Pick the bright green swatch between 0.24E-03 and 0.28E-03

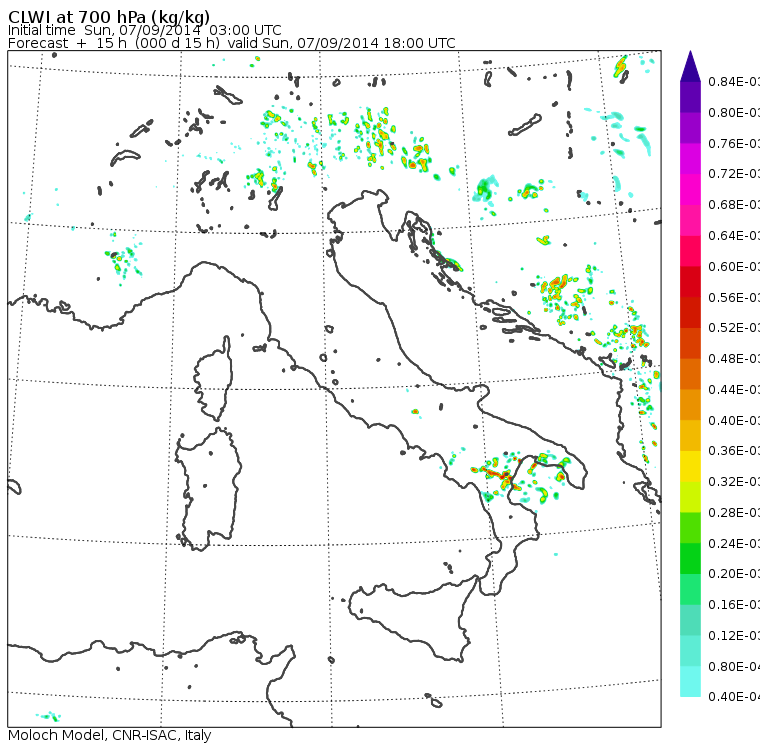pyautogui.click(x=690, y=527)
